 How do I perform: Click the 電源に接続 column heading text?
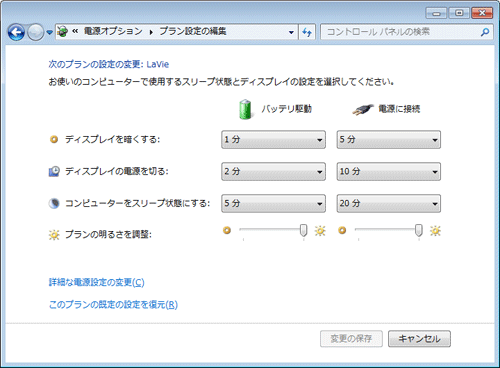pos(399,109)
